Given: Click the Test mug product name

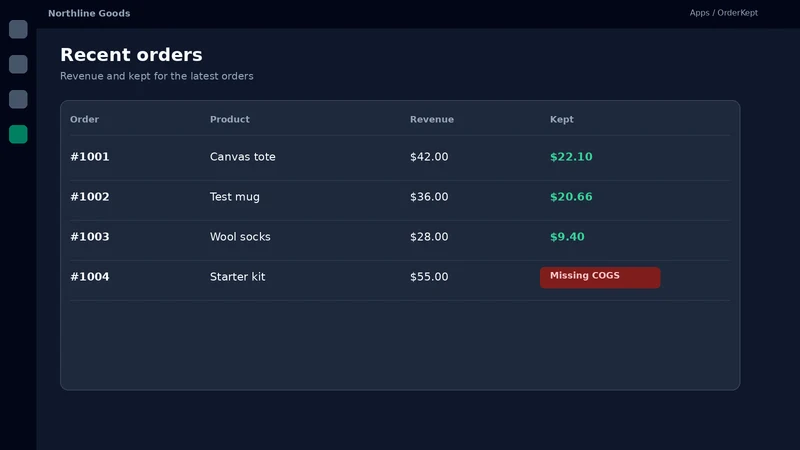Looking at the screenshot, I should (235, 197).
